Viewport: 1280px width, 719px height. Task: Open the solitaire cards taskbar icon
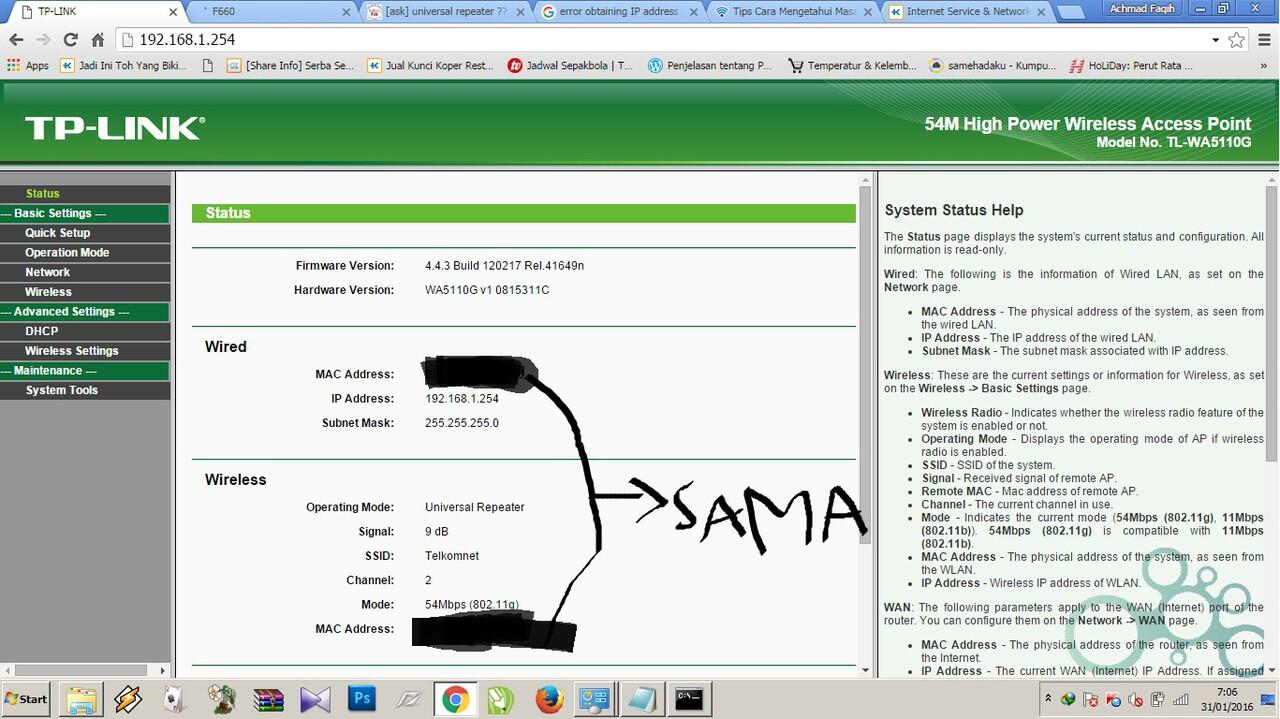[x=175, y=699]
